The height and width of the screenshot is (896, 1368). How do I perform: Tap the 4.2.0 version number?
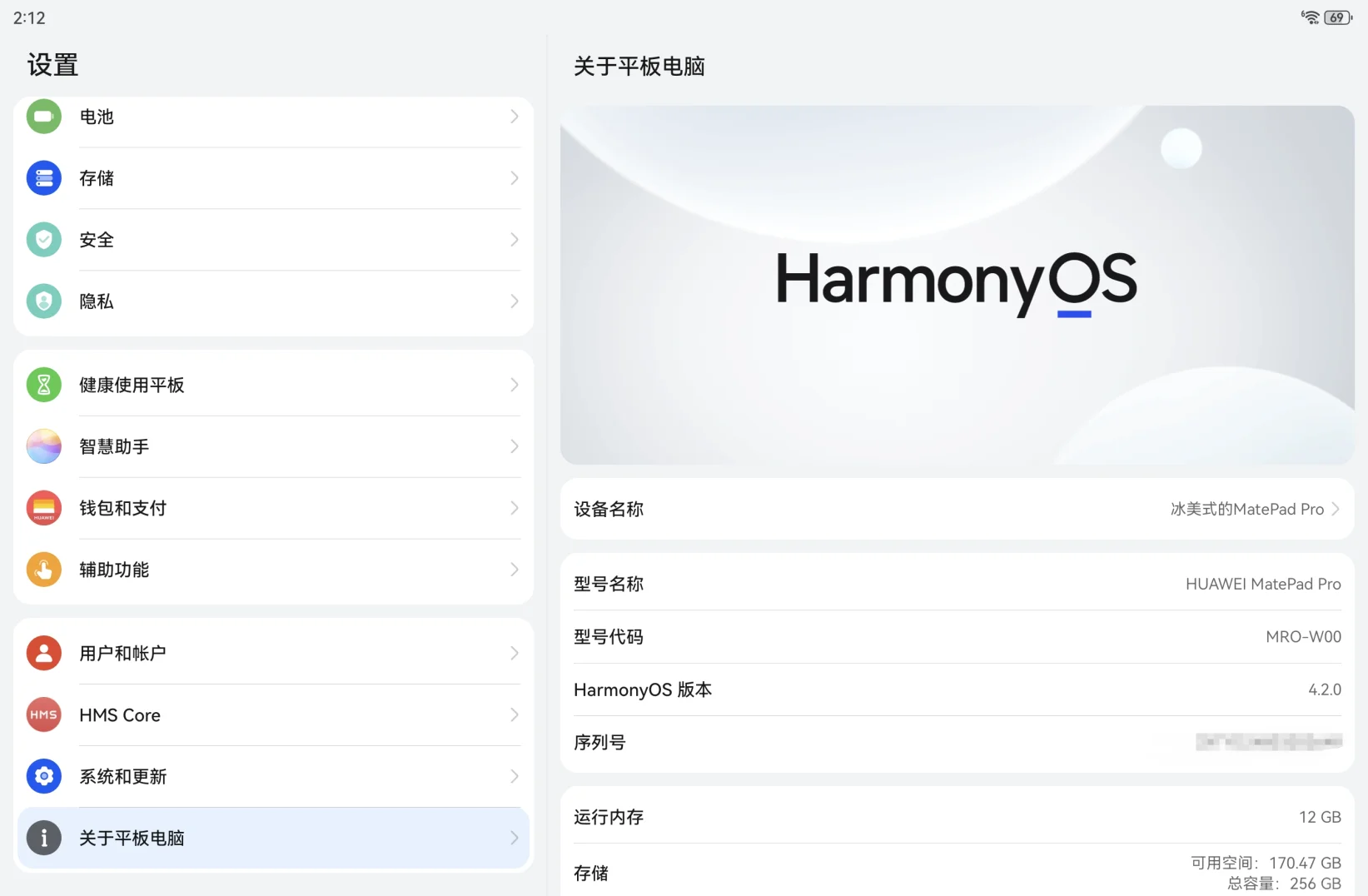(1325, 689)
